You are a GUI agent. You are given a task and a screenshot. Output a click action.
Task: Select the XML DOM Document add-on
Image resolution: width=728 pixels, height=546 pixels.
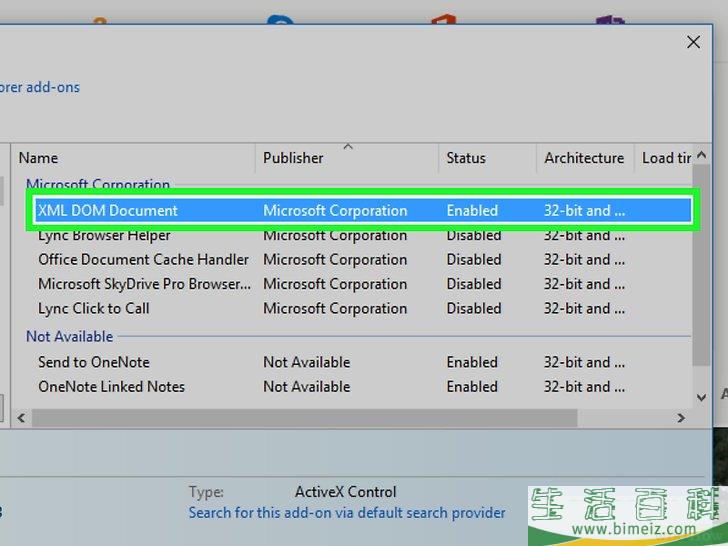(363, 210)
